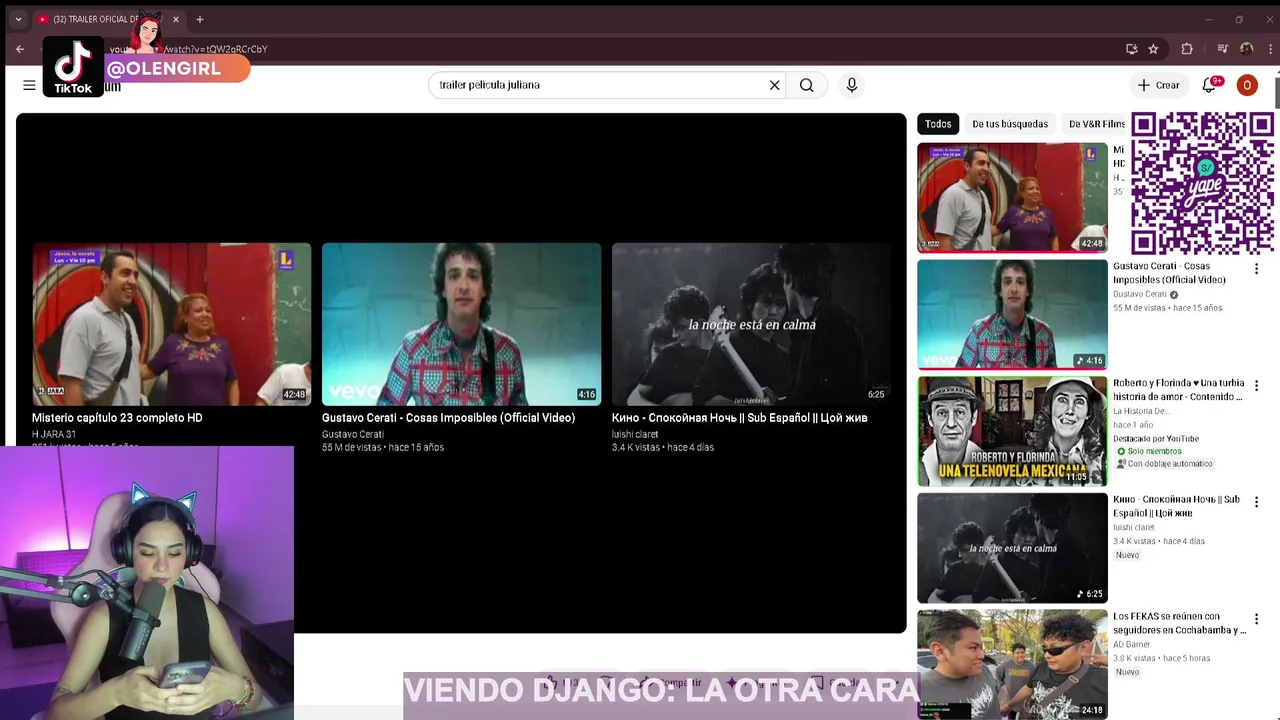Open the YouTube hamburger guide menu

pos(29,85)
